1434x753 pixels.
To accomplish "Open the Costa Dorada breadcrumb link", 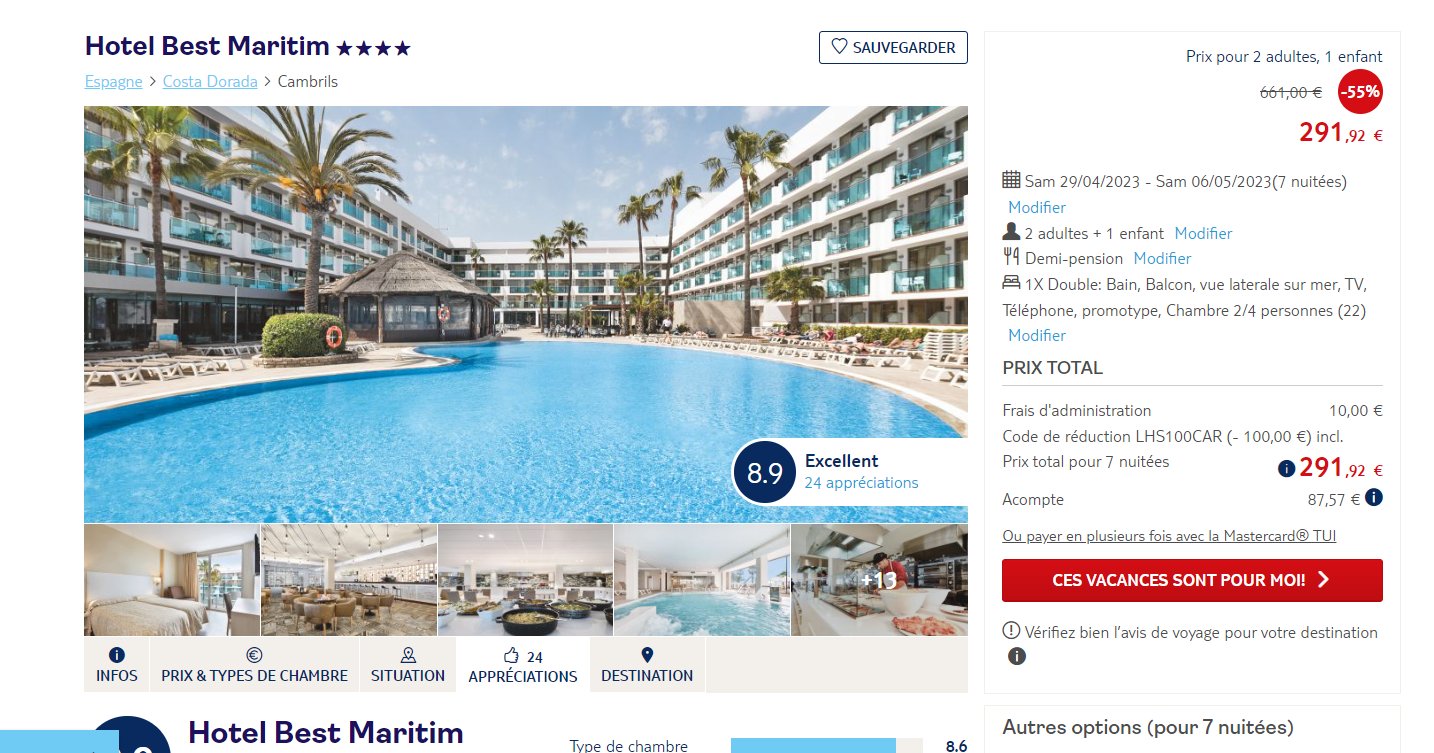I will coord(210,82).
